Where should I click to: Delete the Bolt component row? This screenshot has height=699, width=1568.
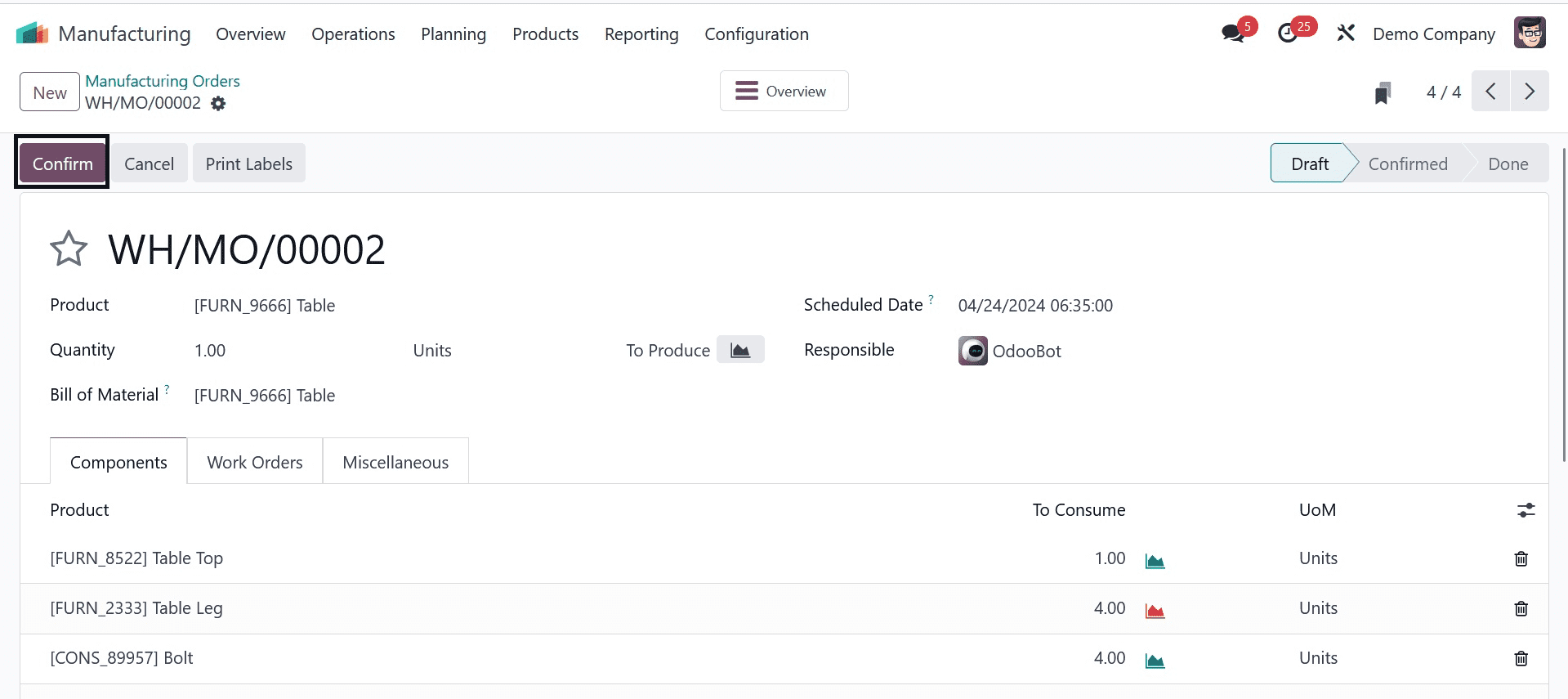[1521, 658]
